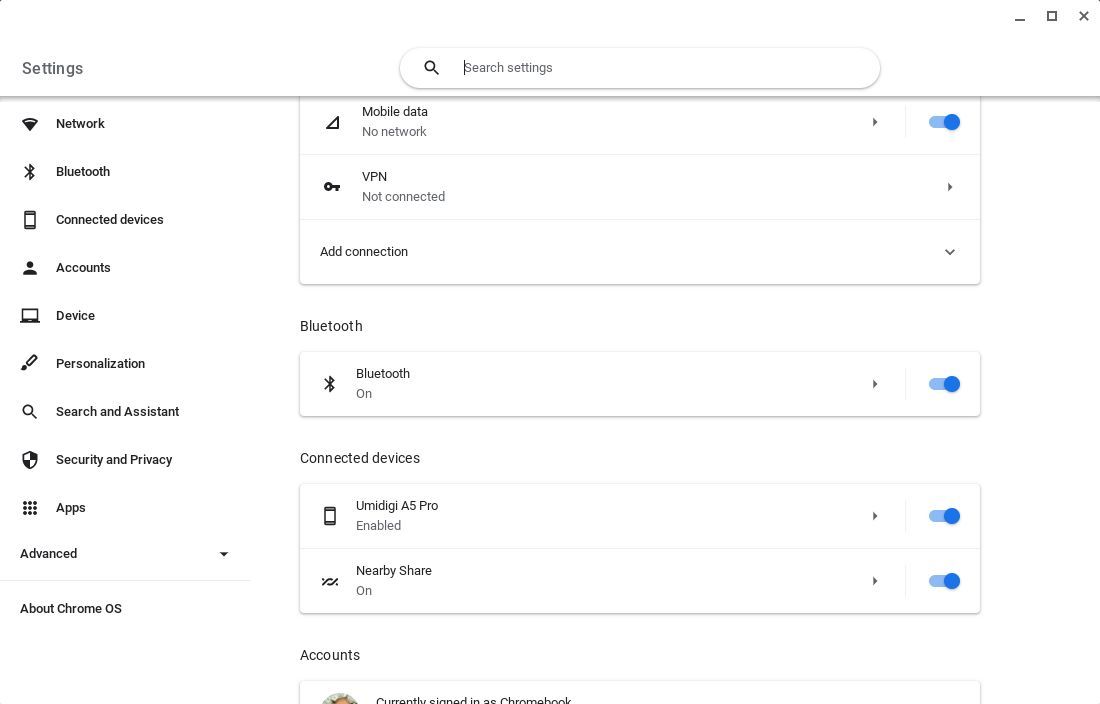Expand the Add connection section

(949, 252)
